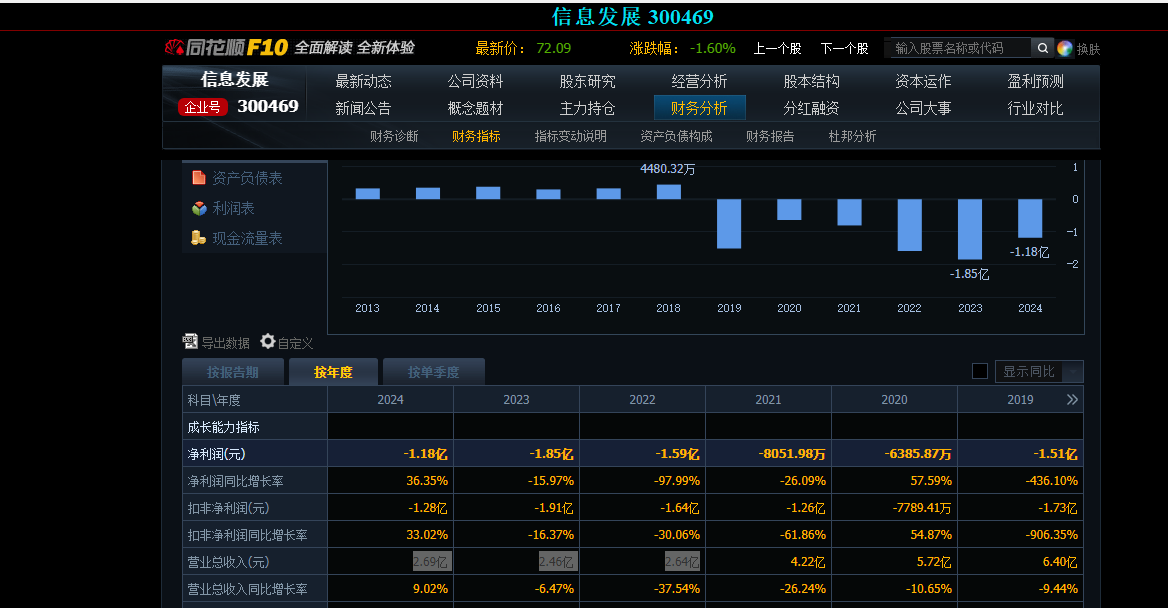Select the 按年度 tab
Viewport: 1168px width, 608px height.
(x=333, y=372)
